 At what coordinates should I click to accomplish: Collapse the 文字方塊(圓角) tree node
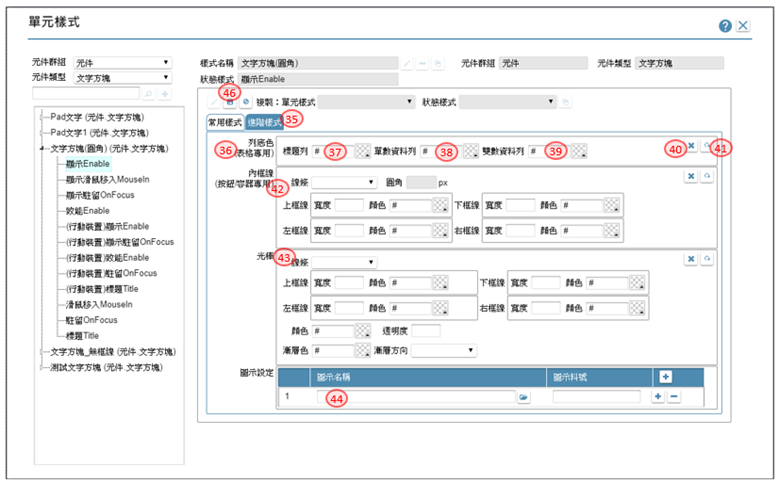(x=42, y=149)
